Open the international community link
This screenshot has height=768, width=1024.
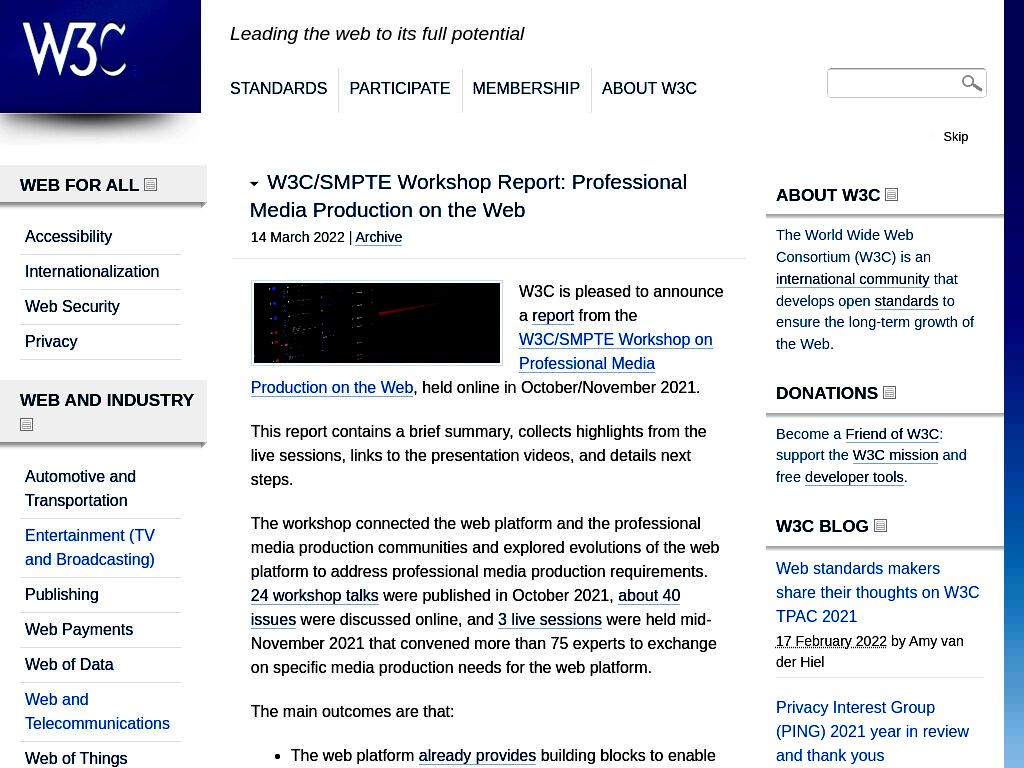[x=852, y=279]
